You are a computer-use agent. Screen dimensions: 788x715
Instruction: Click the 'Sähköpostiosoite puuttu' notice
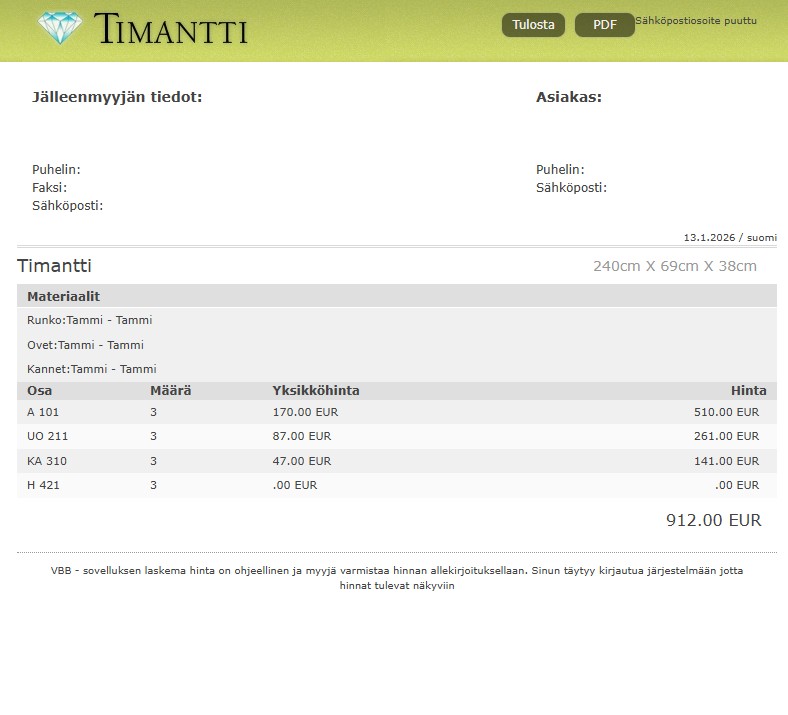point(696,21)
